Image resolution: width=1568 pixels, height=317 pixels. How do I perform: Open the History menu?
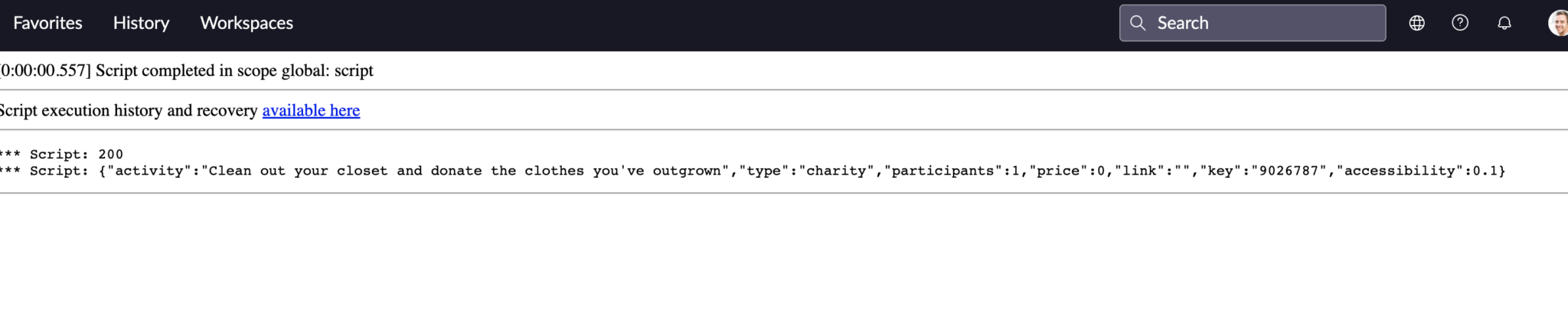pyautogui.click(x=141, y=23)
